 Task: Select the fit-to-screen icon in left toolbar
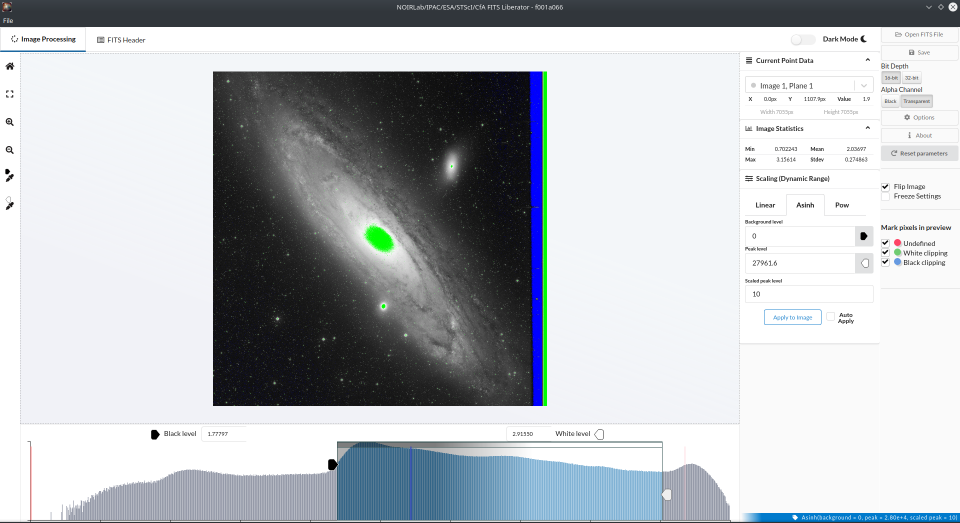point(10,94)
